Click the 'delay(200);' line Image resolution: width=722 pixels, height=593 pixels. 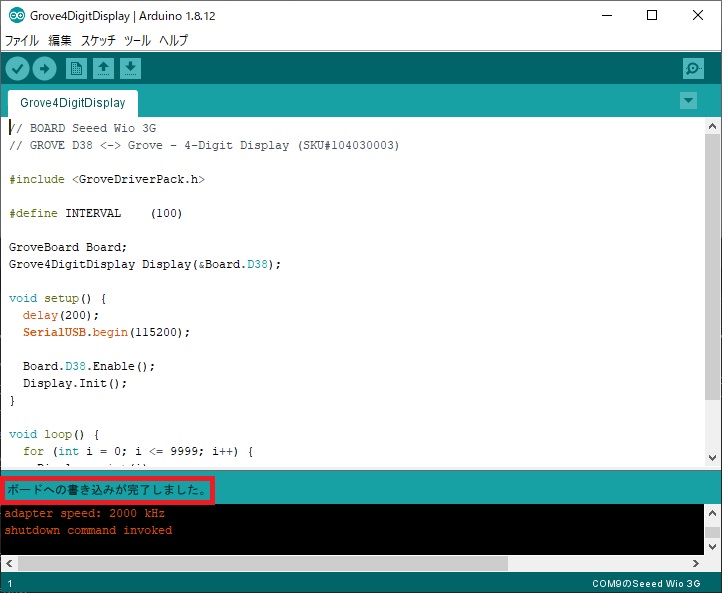pyautogui.click(x=61, y=315)
